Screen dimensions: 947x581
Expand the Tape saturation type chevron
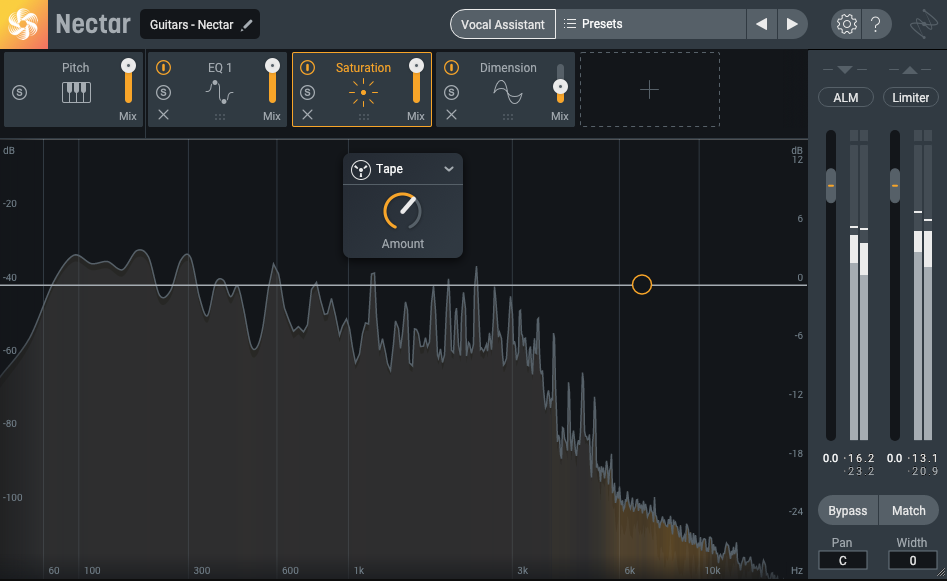click(x=449, y=169)
